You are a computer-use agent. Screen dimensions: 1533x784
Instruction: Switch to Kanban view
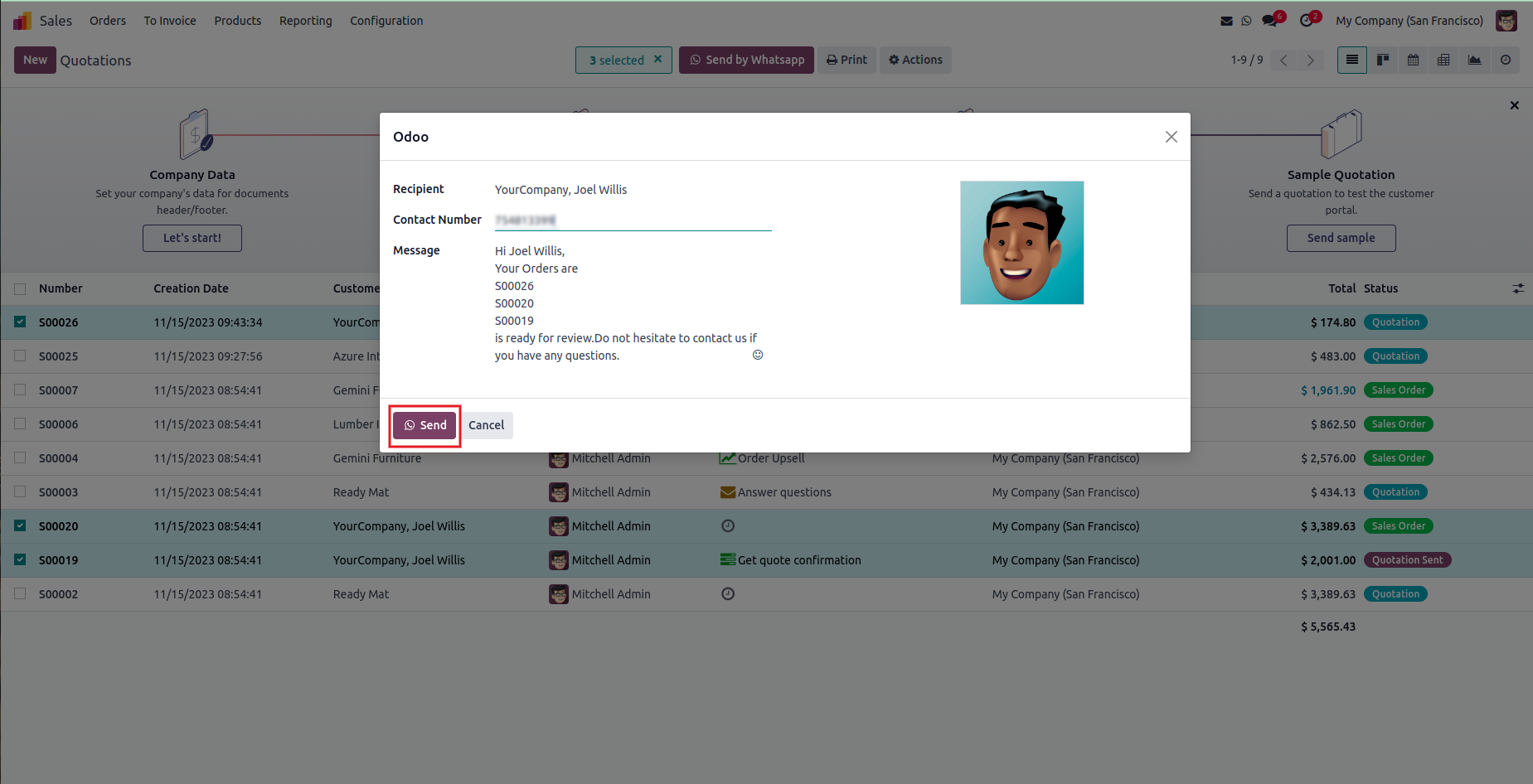click(1383, 60)
